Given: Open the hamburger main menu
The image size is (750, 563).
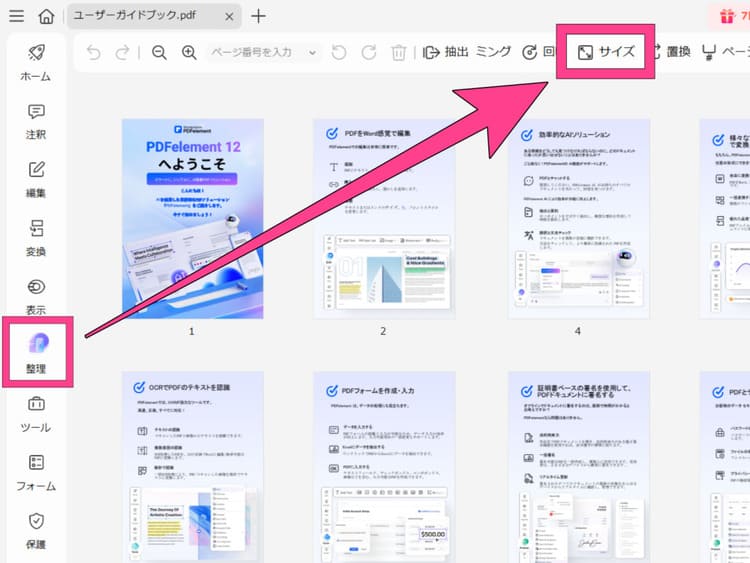Looking at the screenshot, I should point(16,16).
